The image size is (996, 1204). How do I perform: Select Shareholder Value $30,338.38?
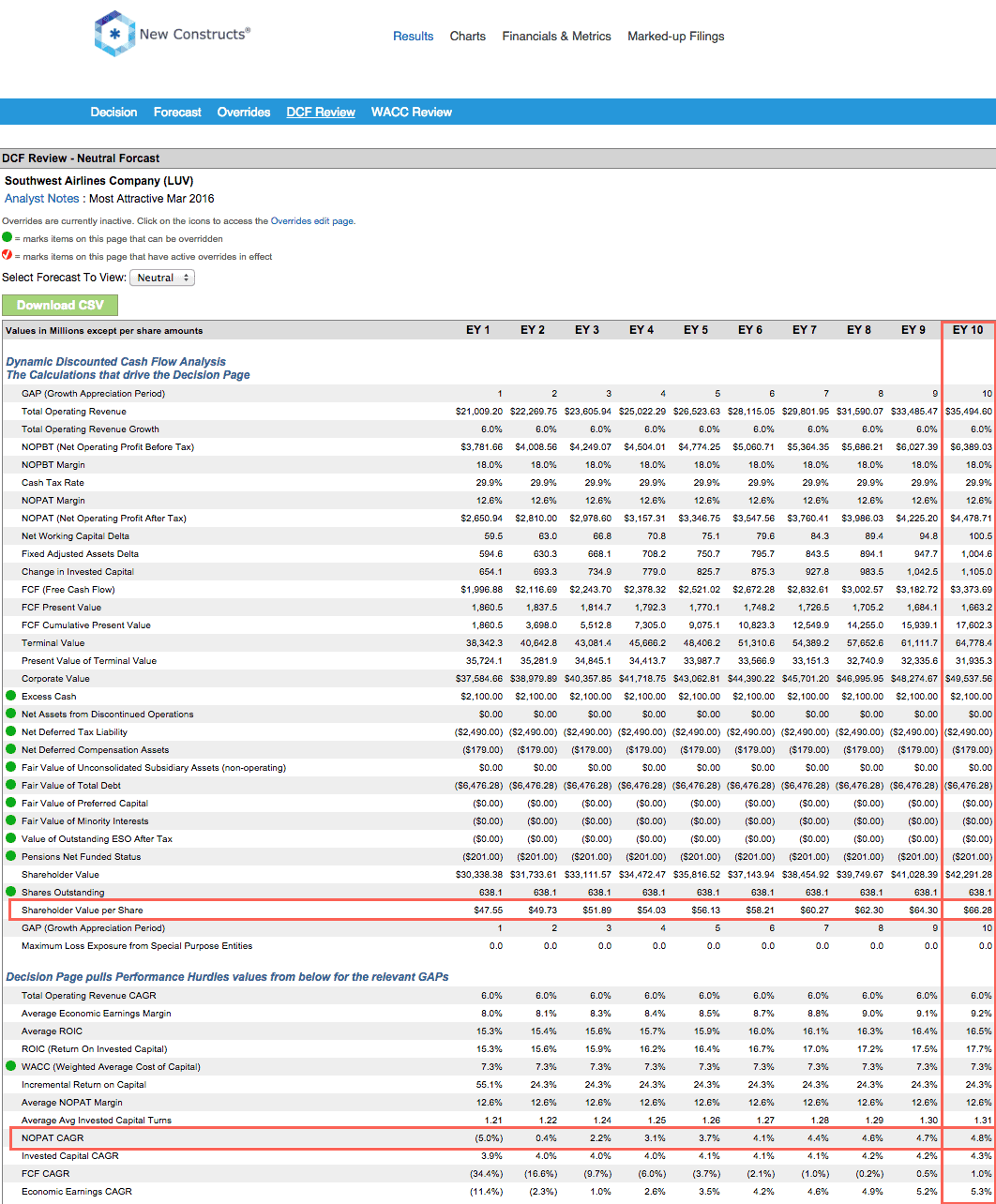pyautogui.click(x=479, y=874)
